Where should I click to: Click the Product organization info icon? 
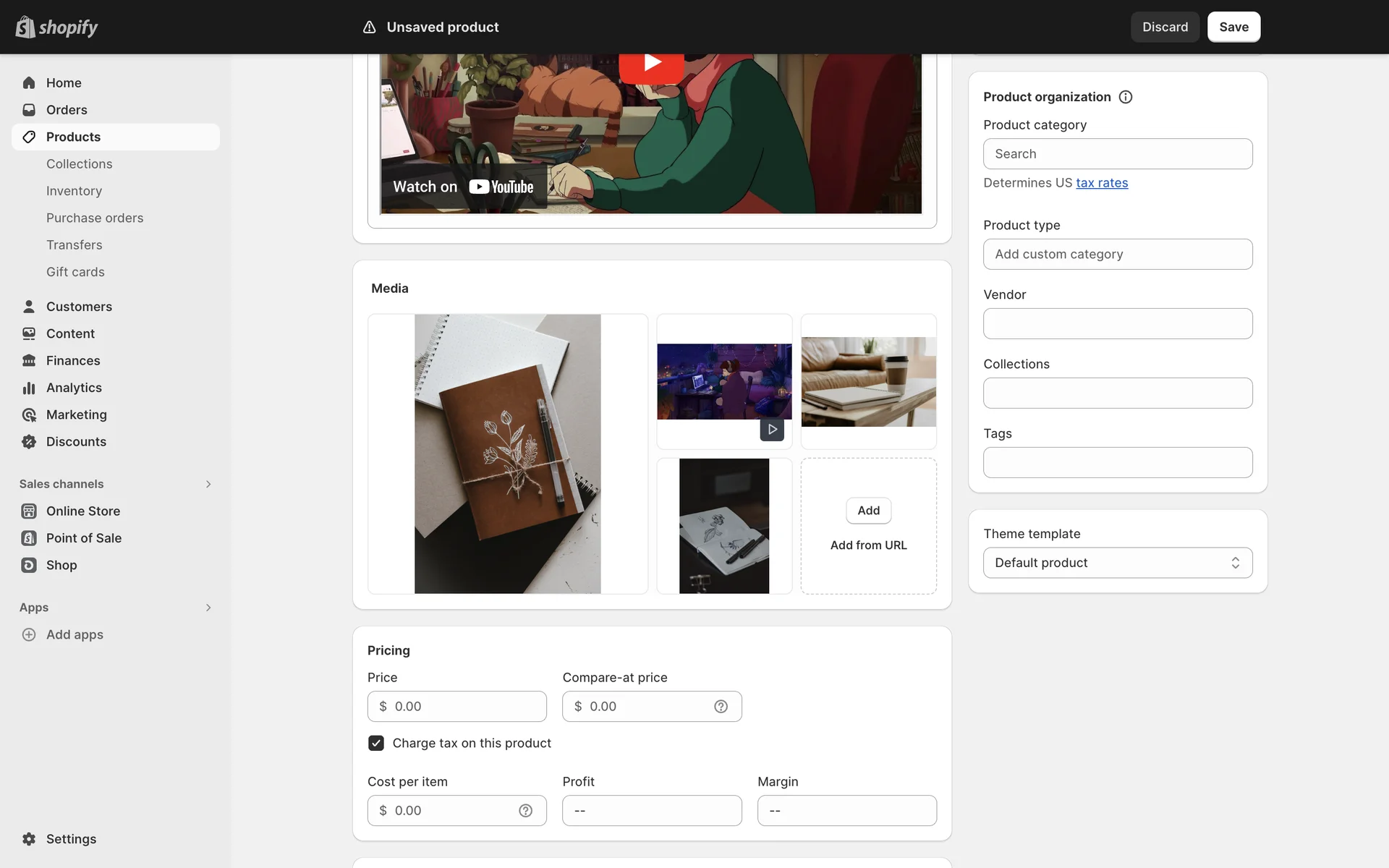point(1126,97)
